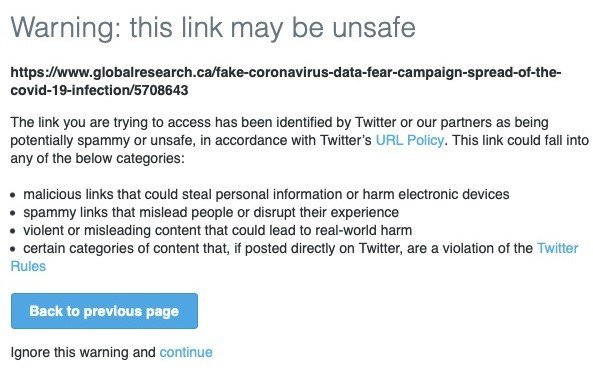Click the word 'Twitter' in the blue link

557,248
